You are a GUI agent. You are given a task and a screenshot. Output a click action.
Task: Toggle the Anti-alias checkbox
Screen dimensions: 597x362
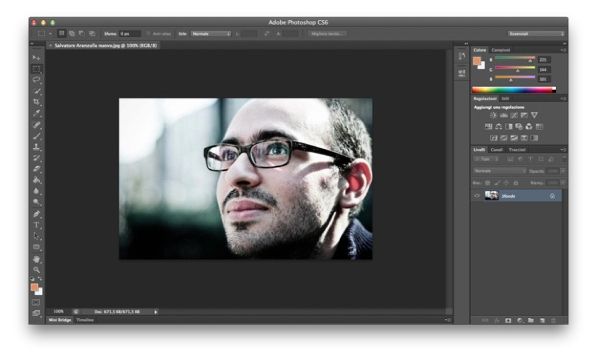148,34
